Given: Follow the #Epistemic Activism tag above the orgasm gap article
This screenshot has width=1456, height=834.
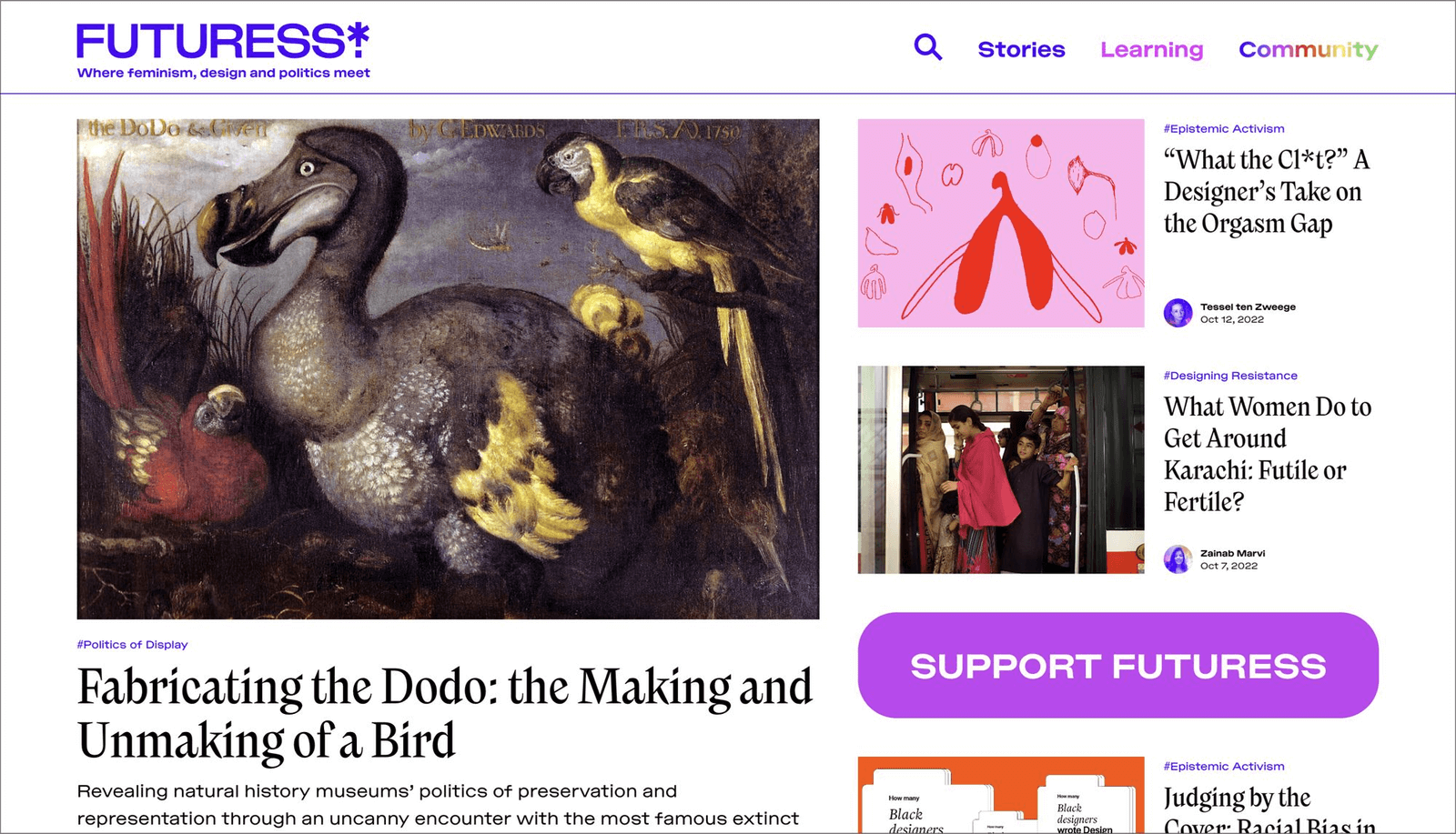Looking at the screenshot, I should pyautogui.click(x=1224, y=129).
